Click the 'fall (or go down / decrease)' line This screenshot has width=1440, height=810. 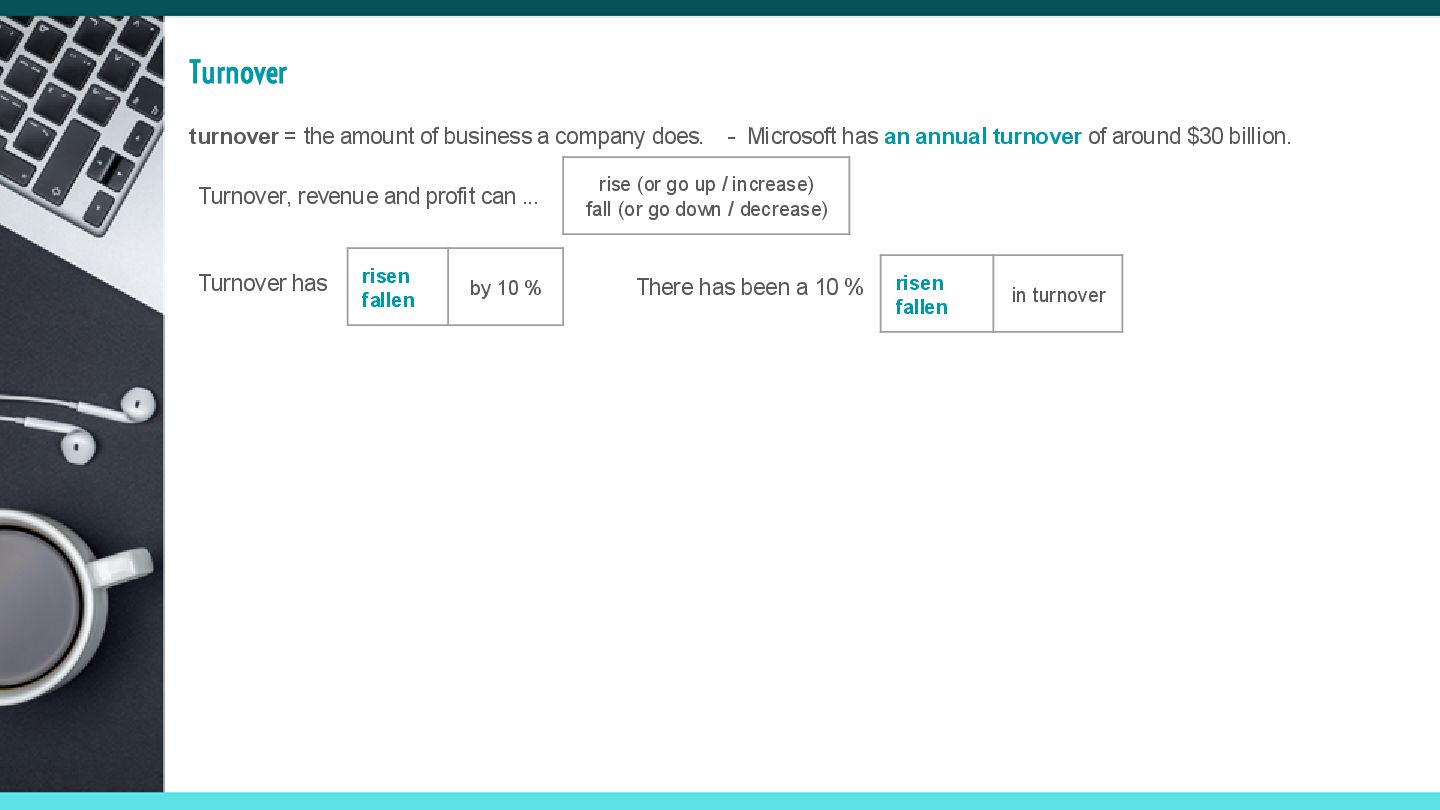click(707, 209)
